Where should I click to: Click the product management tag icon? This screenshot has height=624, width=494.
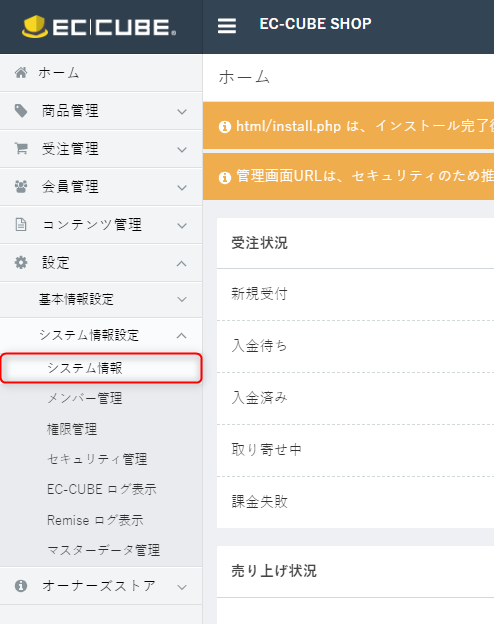click(x=21, y=111)
